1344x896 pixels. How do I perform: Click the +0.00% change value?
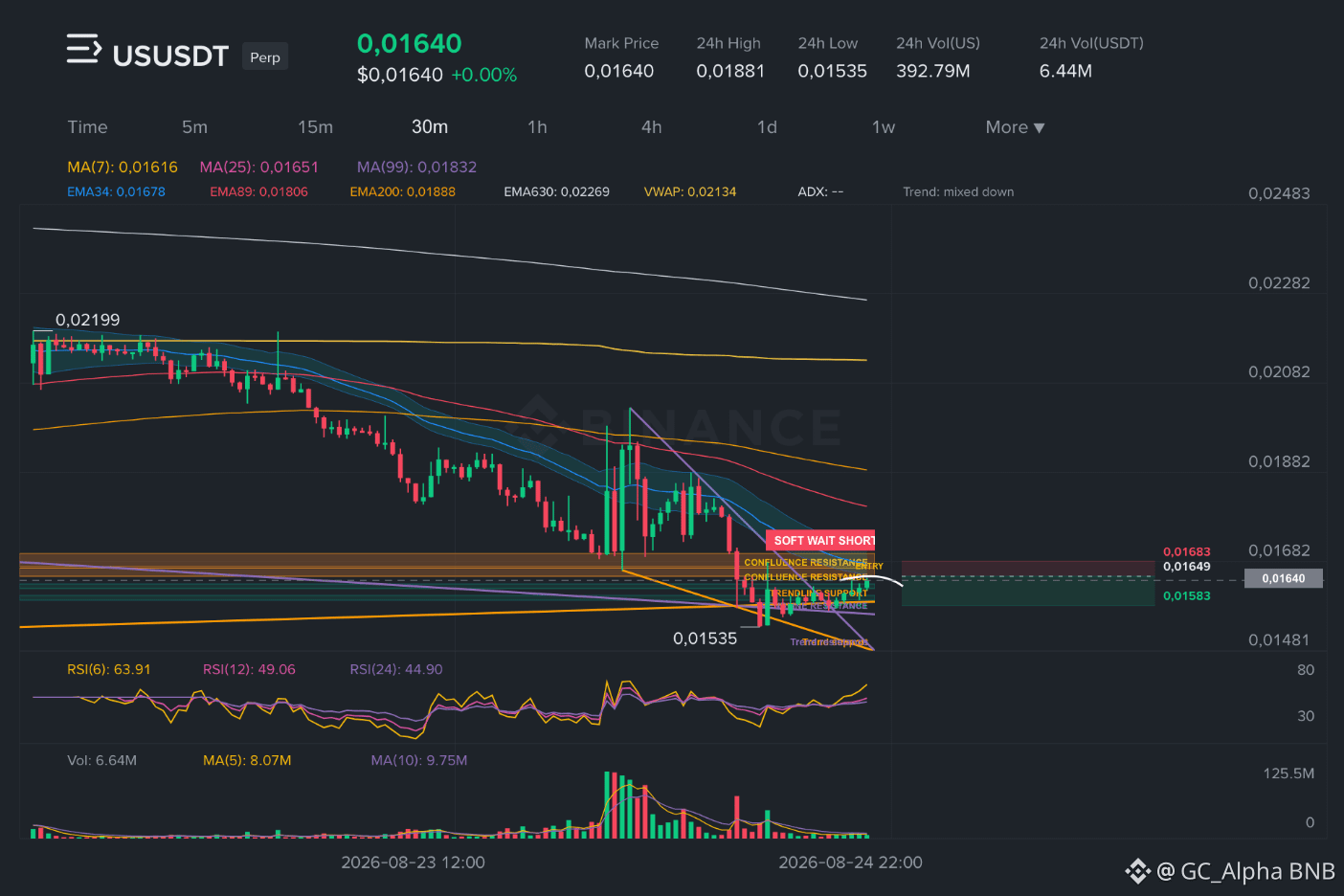pyautogui.click(x=483, y=75)
